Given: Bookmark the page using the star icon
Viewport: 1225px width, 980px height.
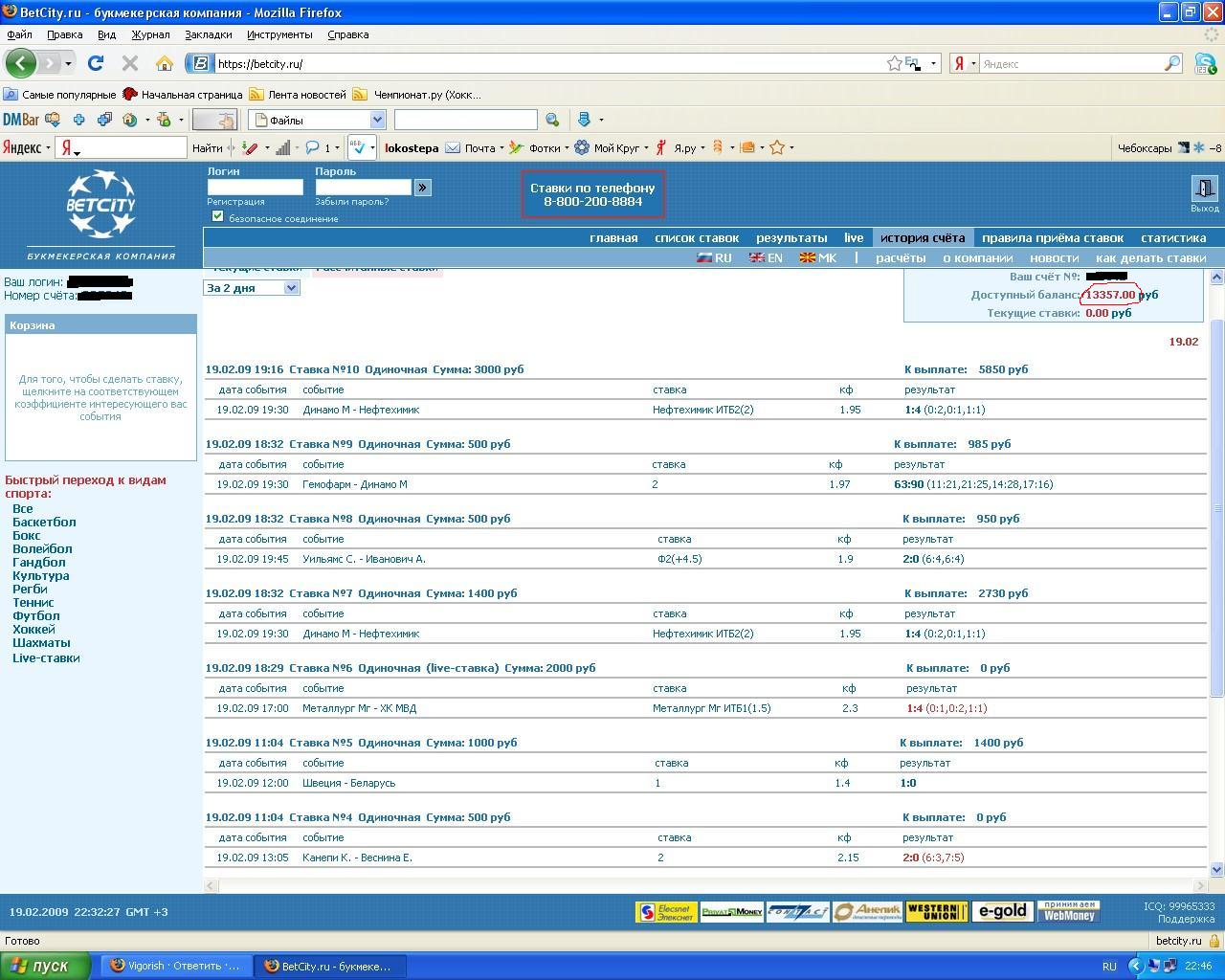Looking at the screenshot, I should pos(894,64).
